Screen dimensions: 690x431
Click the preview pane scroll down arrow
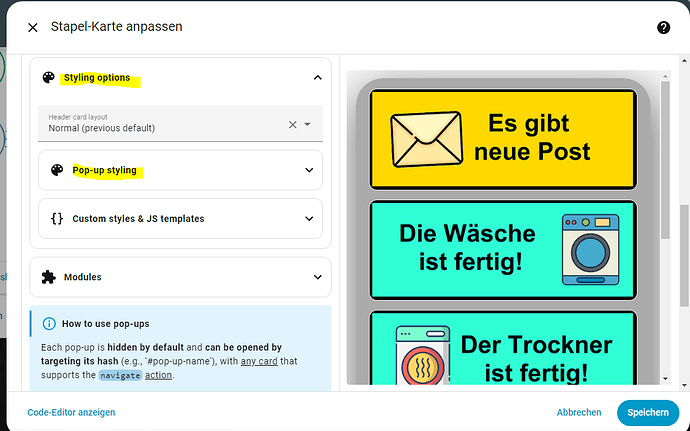coord(665,379)
